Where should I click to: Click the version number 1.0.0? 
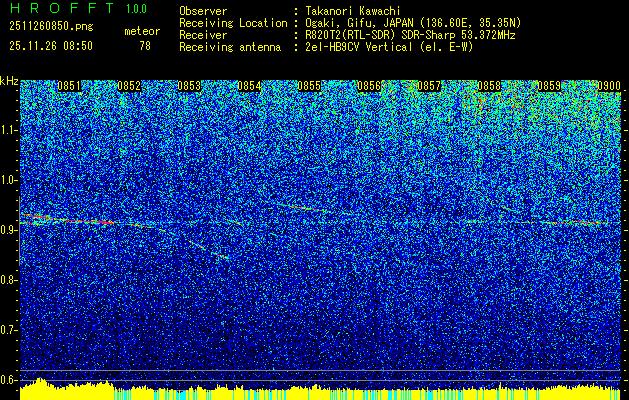pos(136,8)
